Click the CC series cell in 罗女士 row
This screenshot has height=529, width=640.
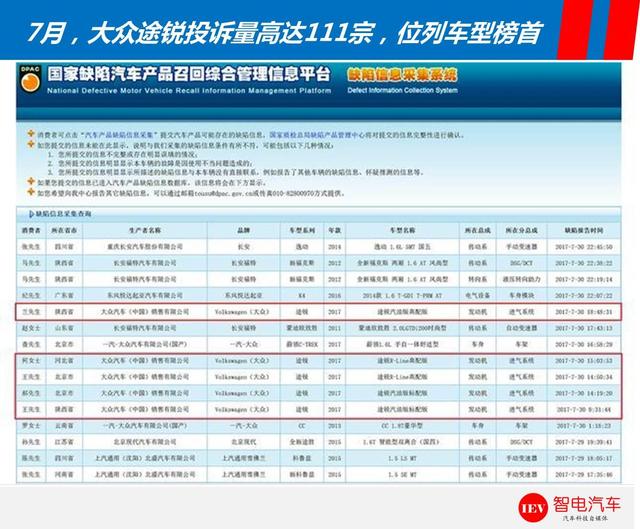tap(302, 426)
